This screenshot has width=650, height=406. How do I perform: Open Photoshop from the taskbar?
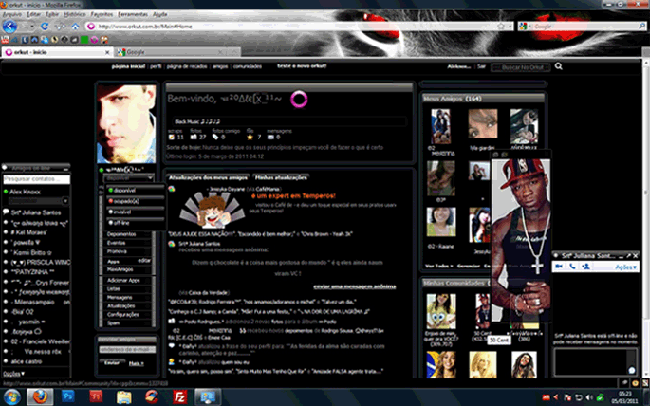coord(68,397)
